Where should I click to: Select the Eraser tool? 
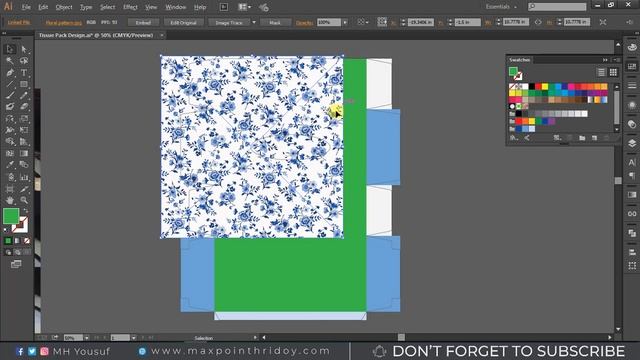point(24,107)
